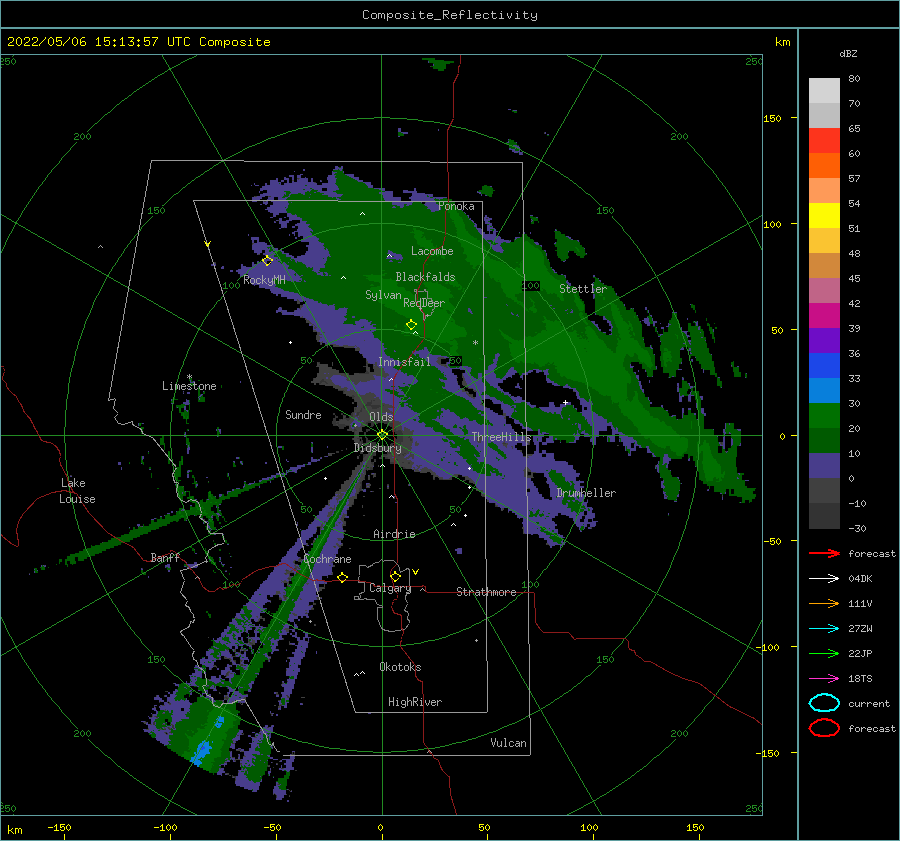Click the cyan current ellipse icon
The image size is (900, 841).
824,703
